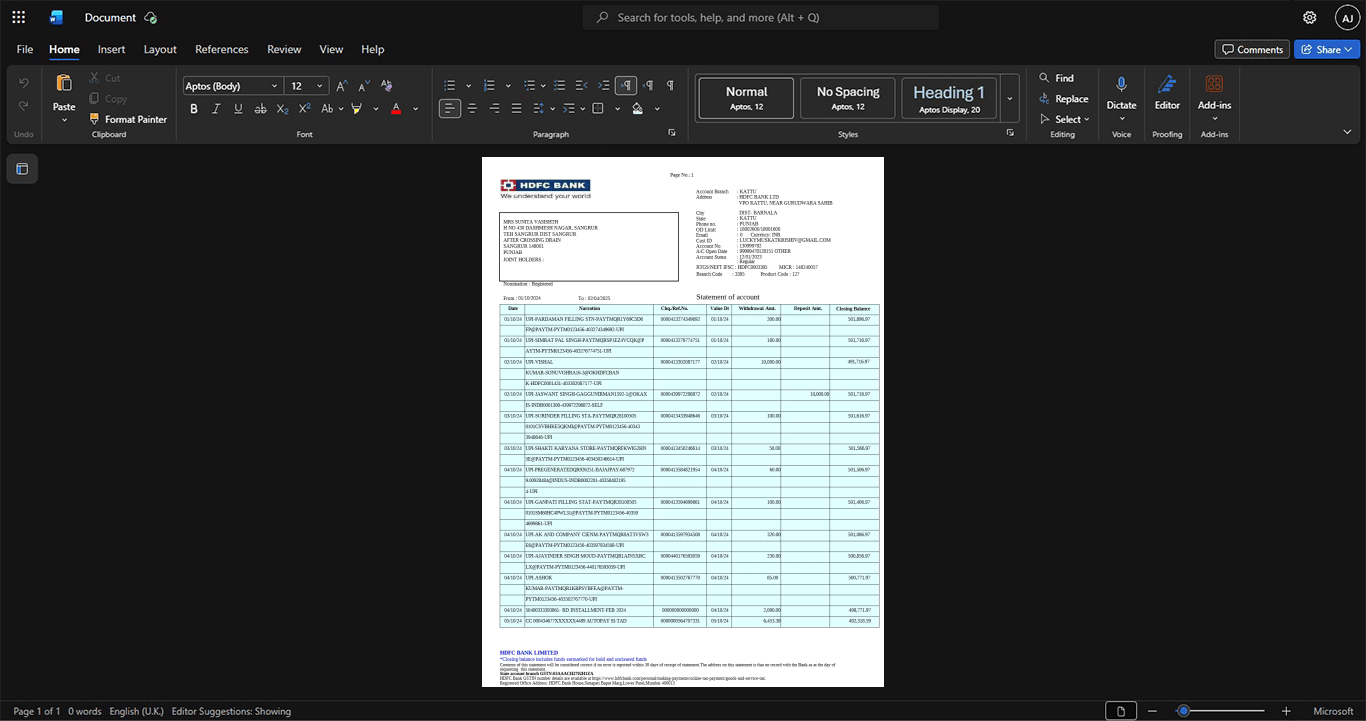
Task: Increase font size with grow icon
Action: (x=342, y=86)
